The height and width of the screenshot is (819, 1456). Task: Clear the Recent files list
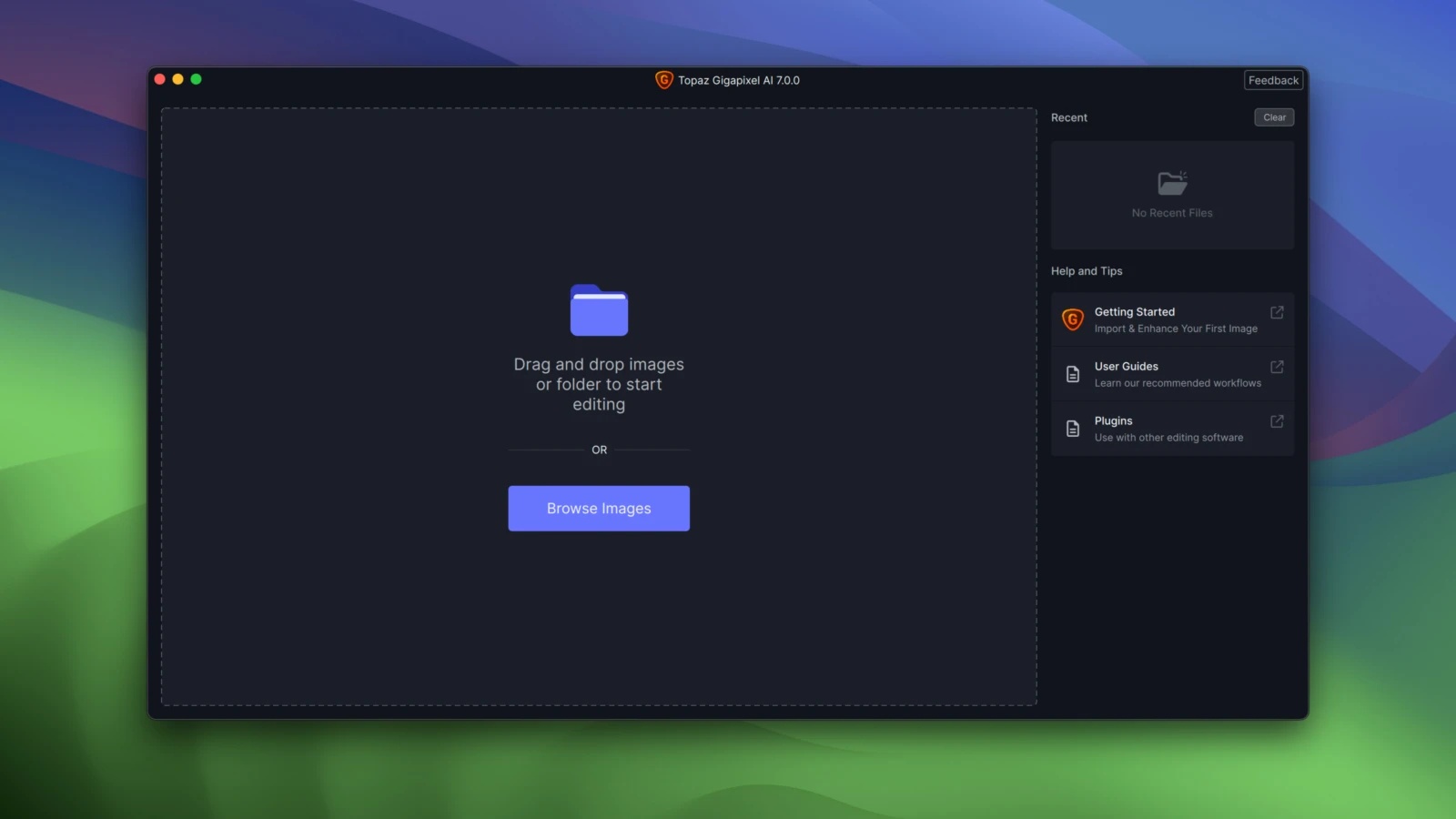[1274, 117]
